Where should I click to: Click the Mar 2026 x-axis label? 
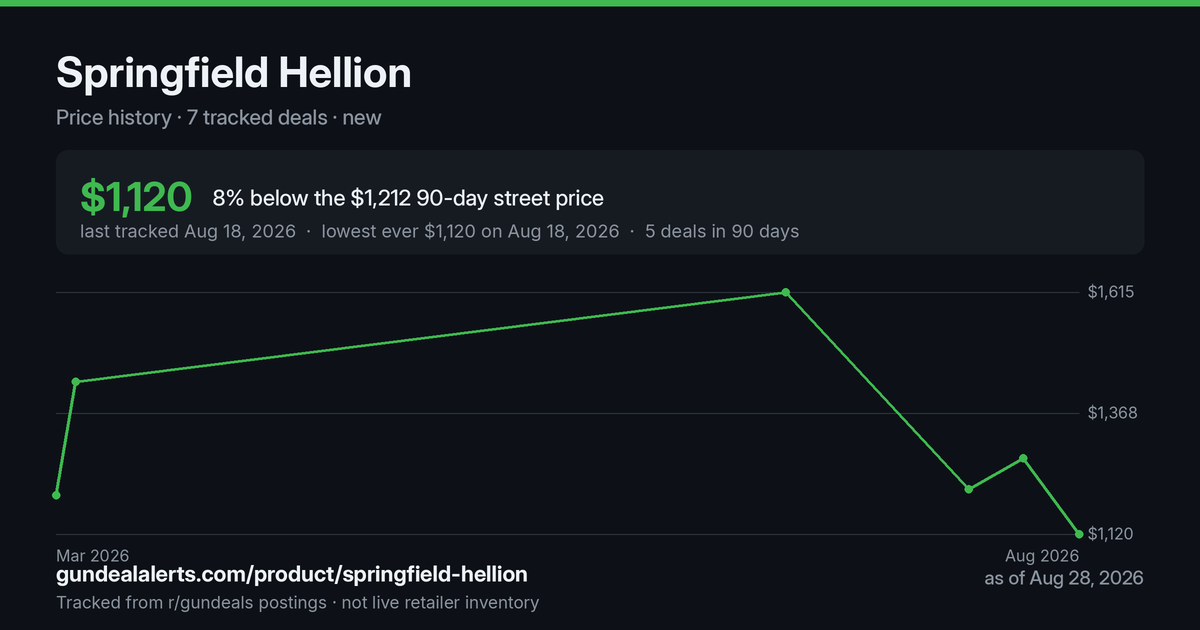[92, 555]
